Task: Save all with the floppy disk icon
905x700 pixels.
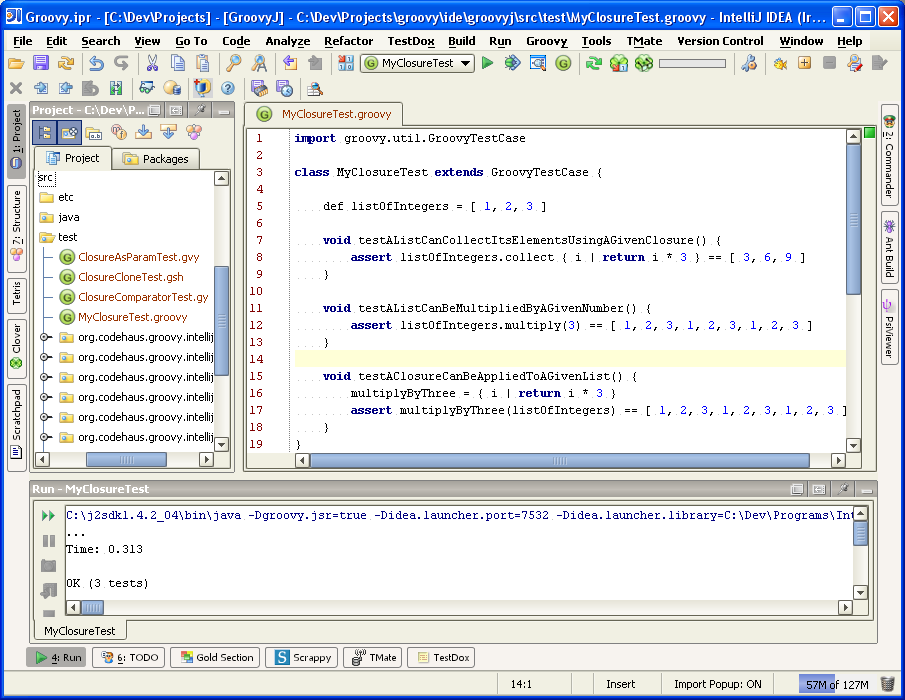Action: click(41, 63)
